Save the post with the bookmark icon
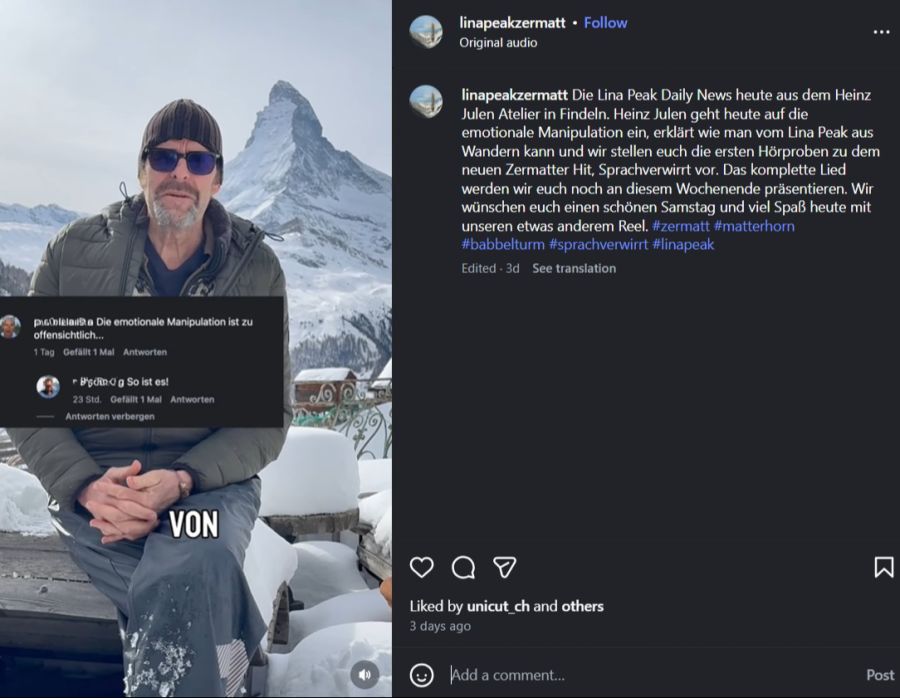The image size is (900, 698). point(883,568)
